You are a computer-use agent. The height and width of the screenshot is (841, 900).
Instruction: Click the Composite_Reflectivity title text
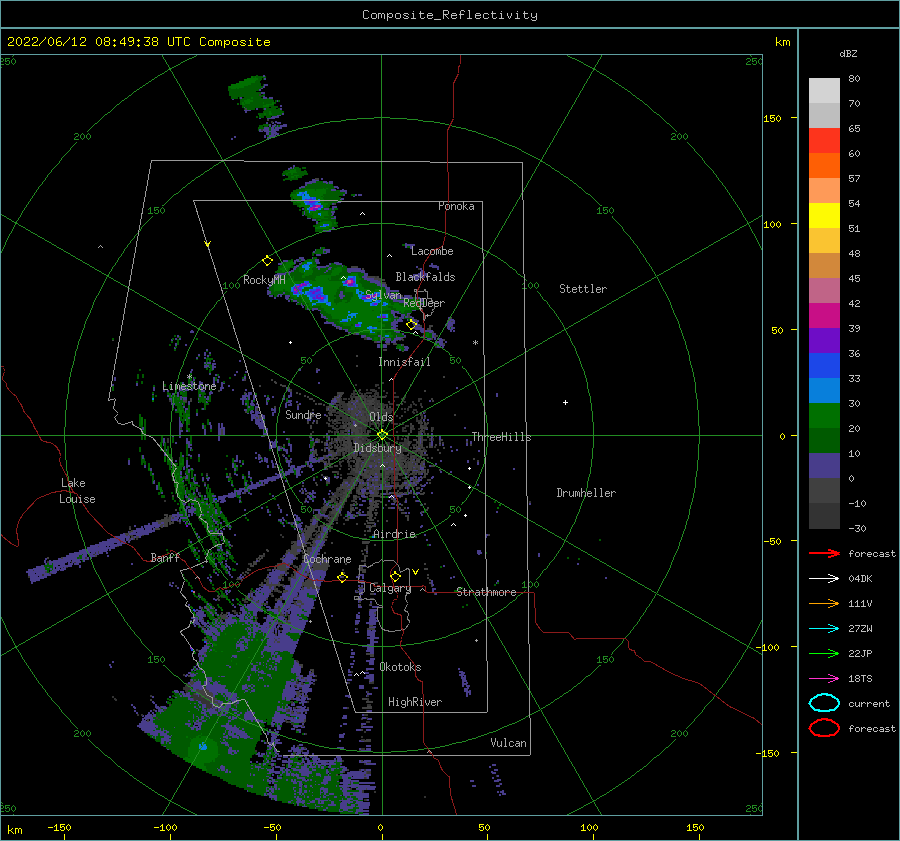(x=449, y=15)
